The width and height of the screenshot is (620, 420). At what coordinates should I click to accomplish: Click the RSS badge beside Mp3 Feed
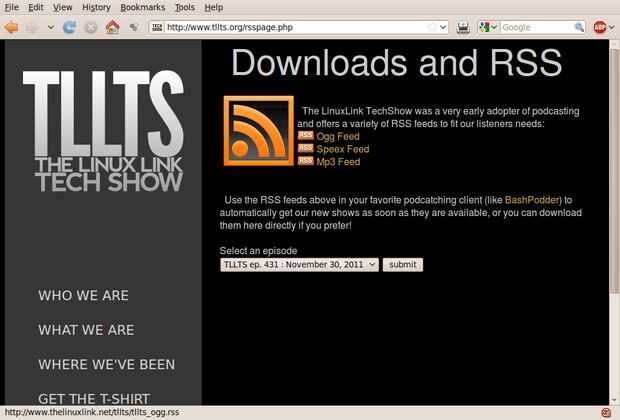[x=306, y=161]
